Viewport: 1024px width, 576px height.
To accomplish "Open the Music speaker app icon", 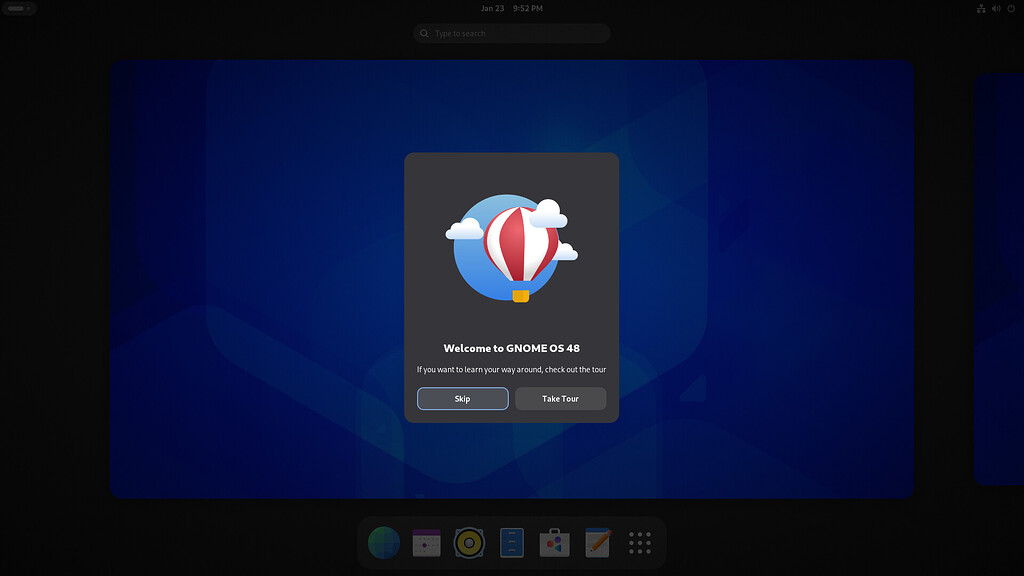I will tap(469, 543).
